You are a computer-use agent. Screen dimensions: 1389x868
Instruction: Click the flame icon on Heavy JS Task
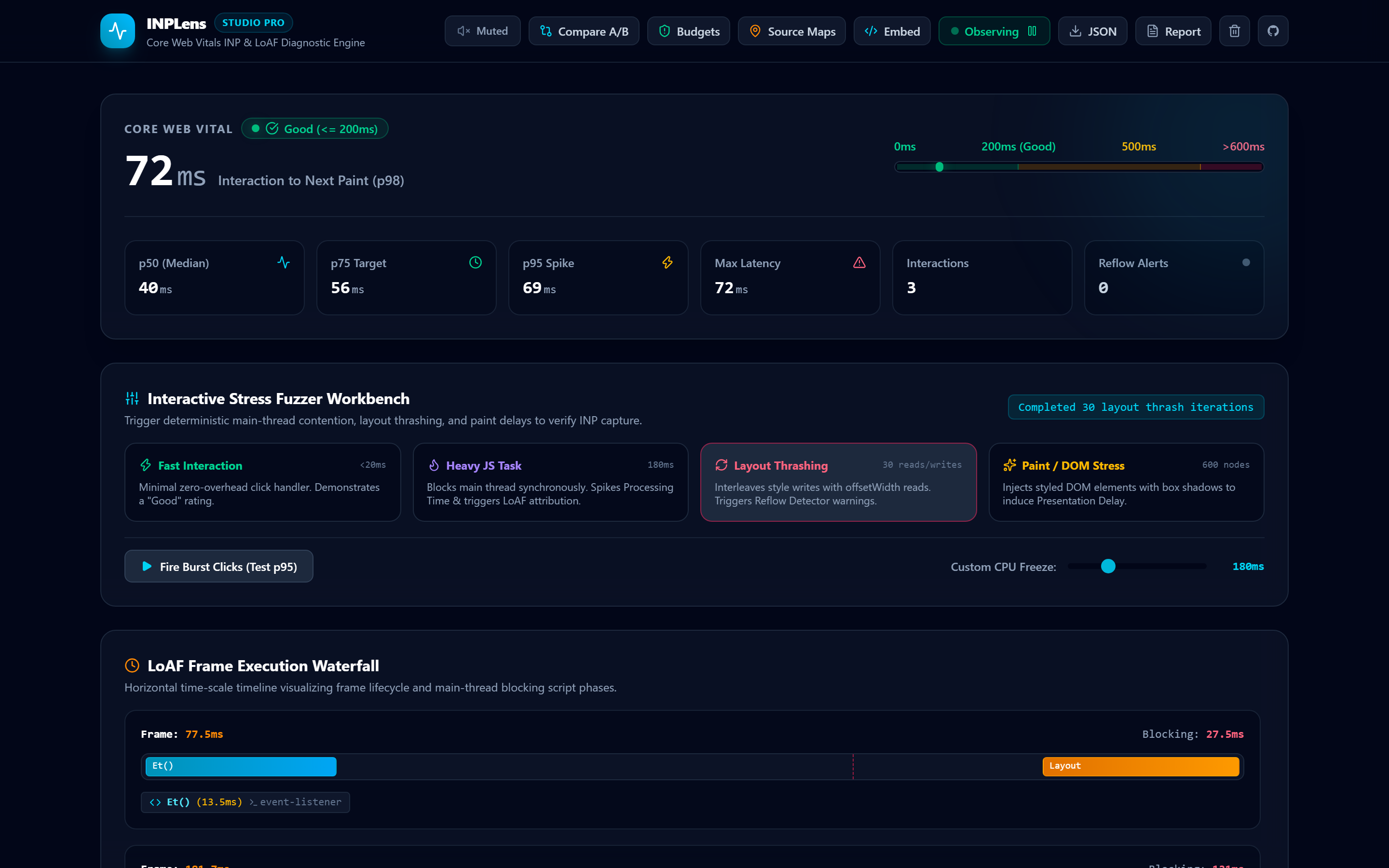point(434,465)
